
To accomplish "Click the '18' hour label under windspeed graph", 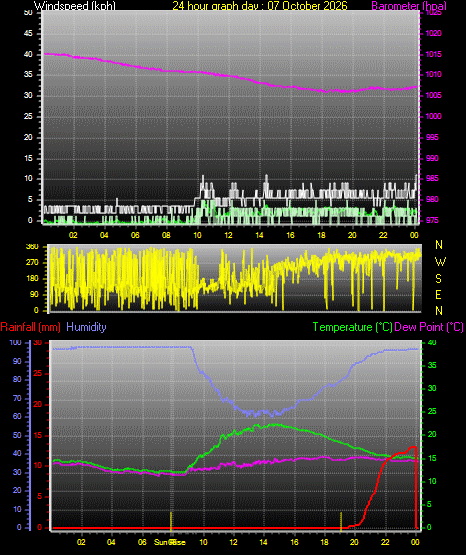I will point(321,235).
